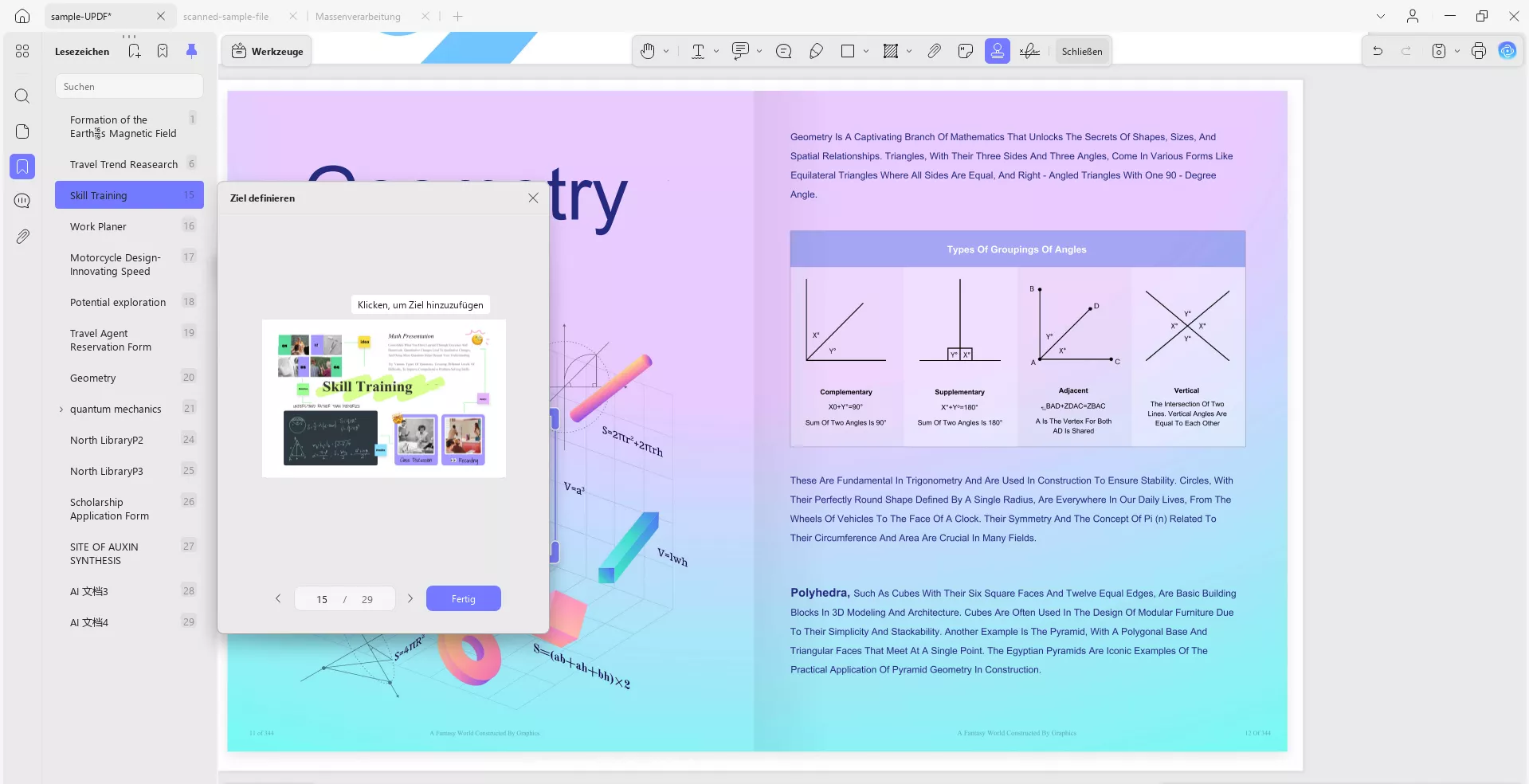Go to previous page in dialog
The height and width of the screenshot is (784, 1529).
click(x=278, y=598)
